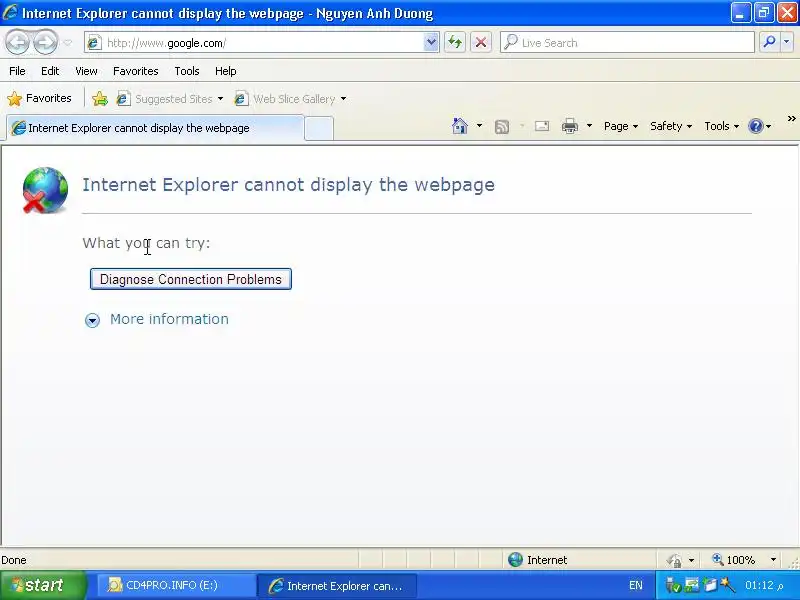800x600 pixels.
Task: Expand More information arrow icon
Action: coord(92,320)
